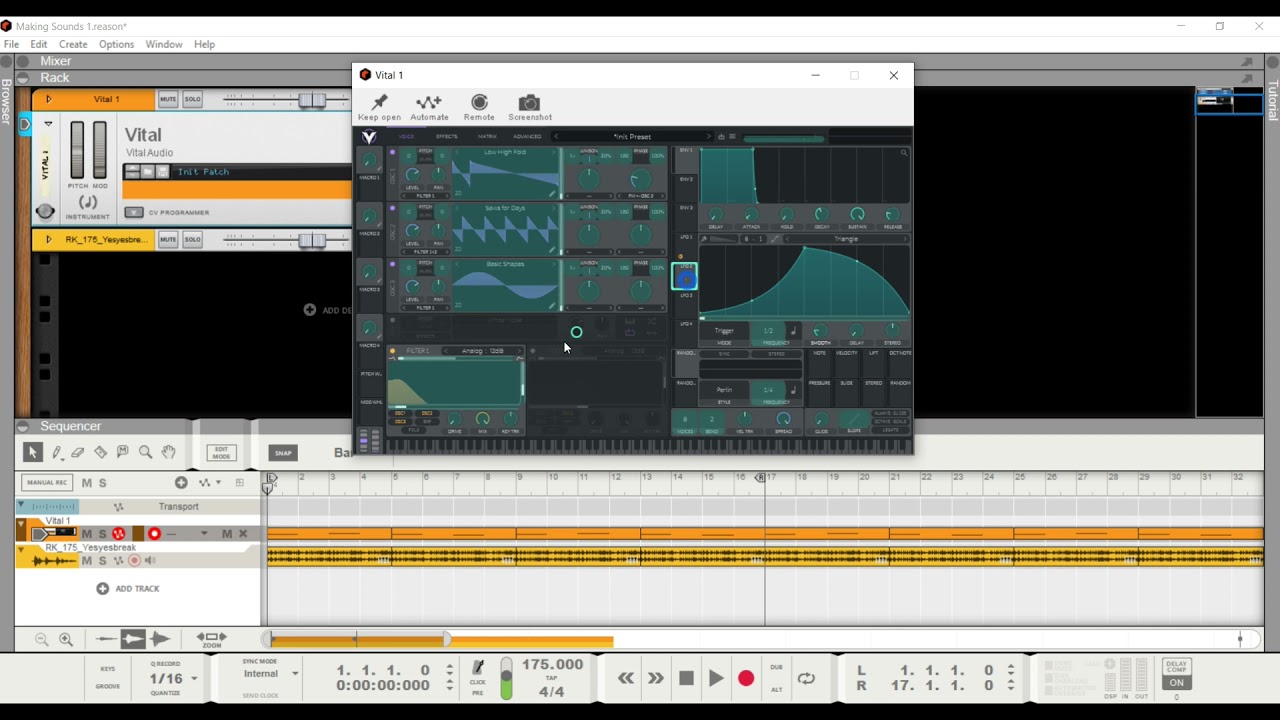Mute the RK_175_Yesyesbreak rack channel
This screenshot has height=720, width=1280.
click(x=168, y=239)
